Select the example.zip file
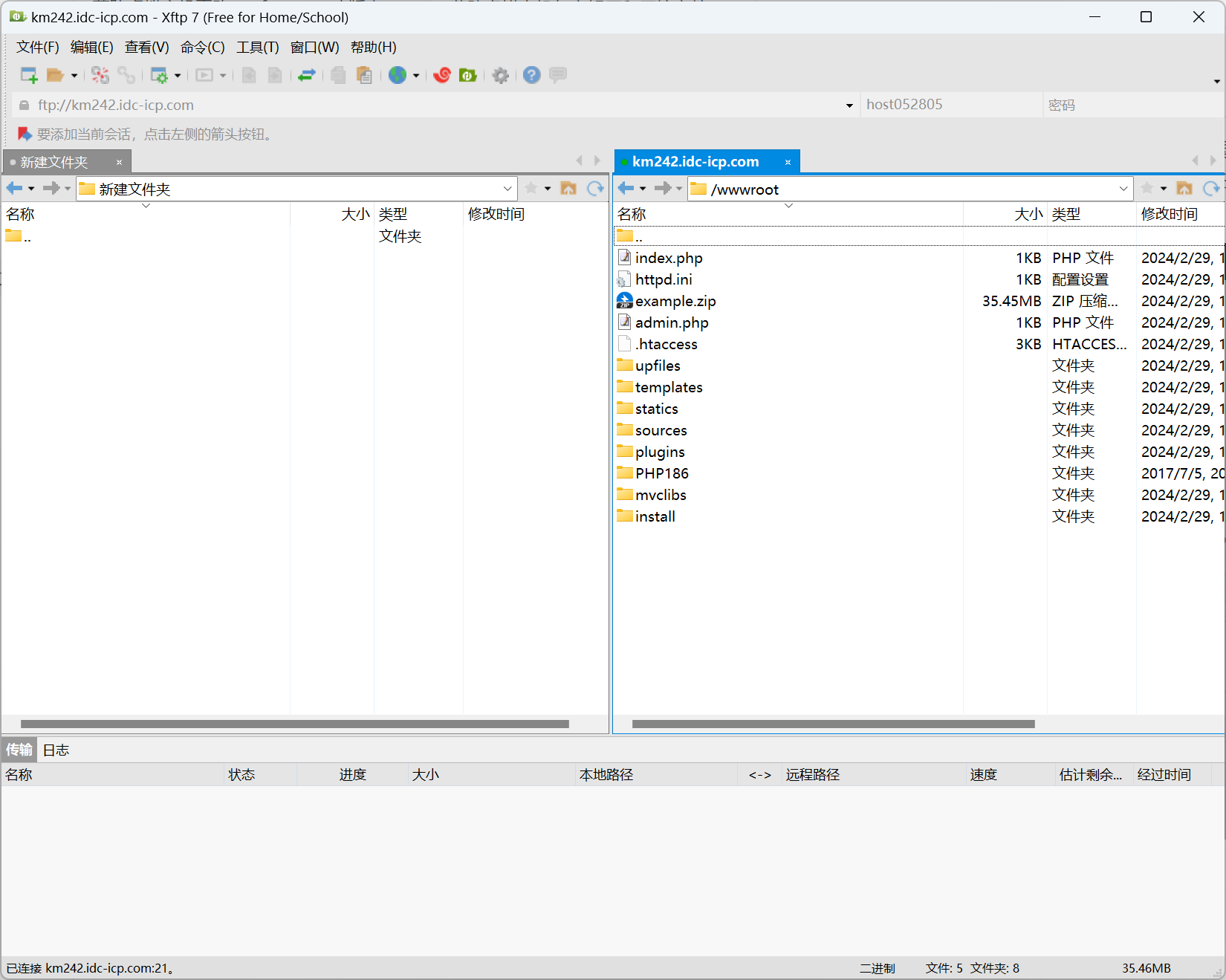The image size is (1226, 980). click(675, 301)
